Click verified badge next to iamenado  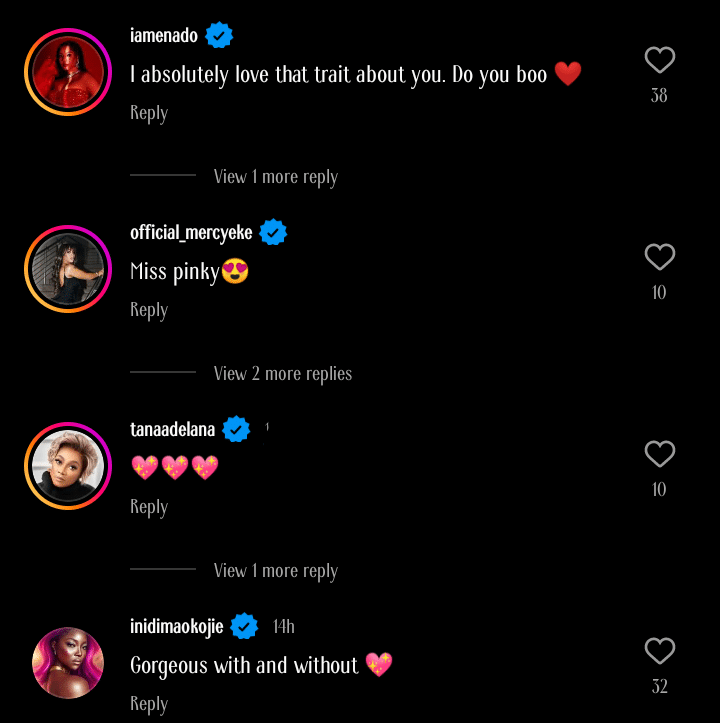219,36
